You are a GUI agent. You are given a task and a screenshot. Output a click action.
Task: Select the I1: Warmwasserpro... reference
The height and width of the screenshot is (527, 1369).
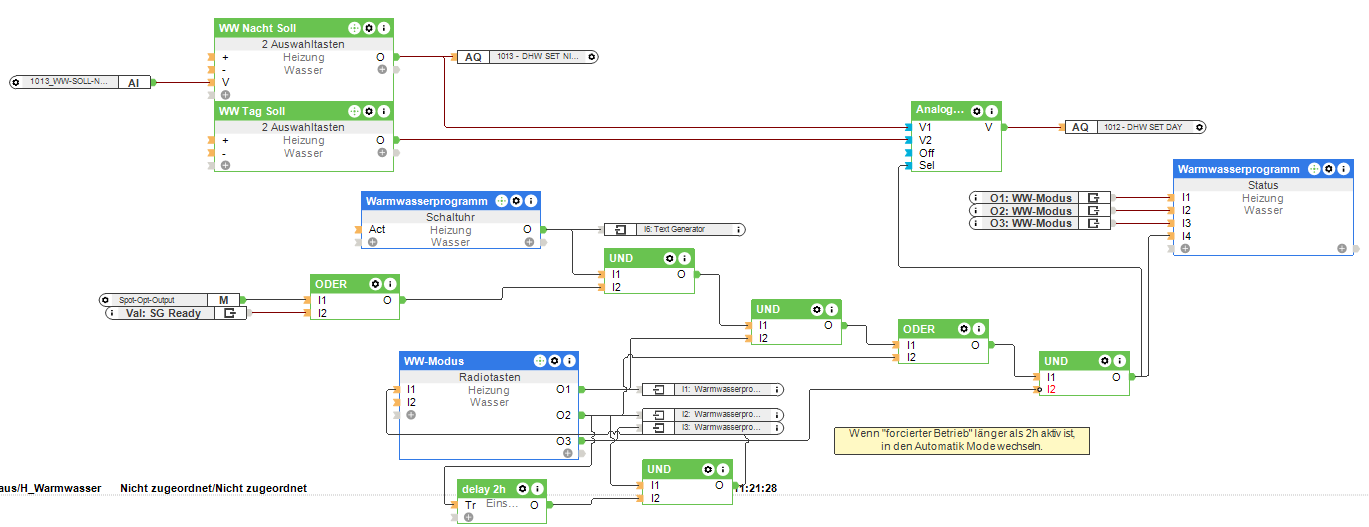pyautogui.click(x=712, y=389)
